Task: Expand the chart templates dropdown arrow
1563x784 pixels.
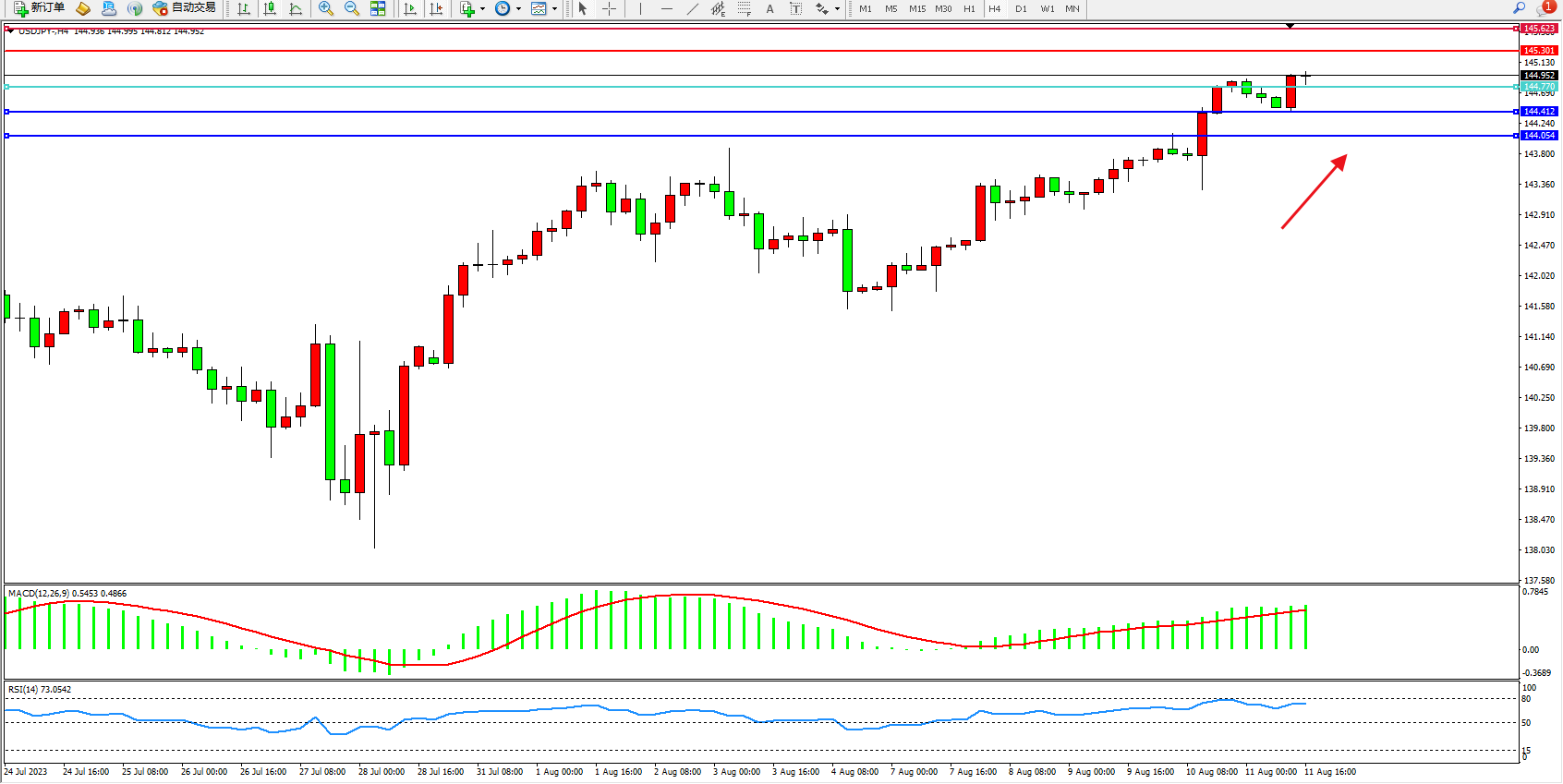Action: point(554,9)
